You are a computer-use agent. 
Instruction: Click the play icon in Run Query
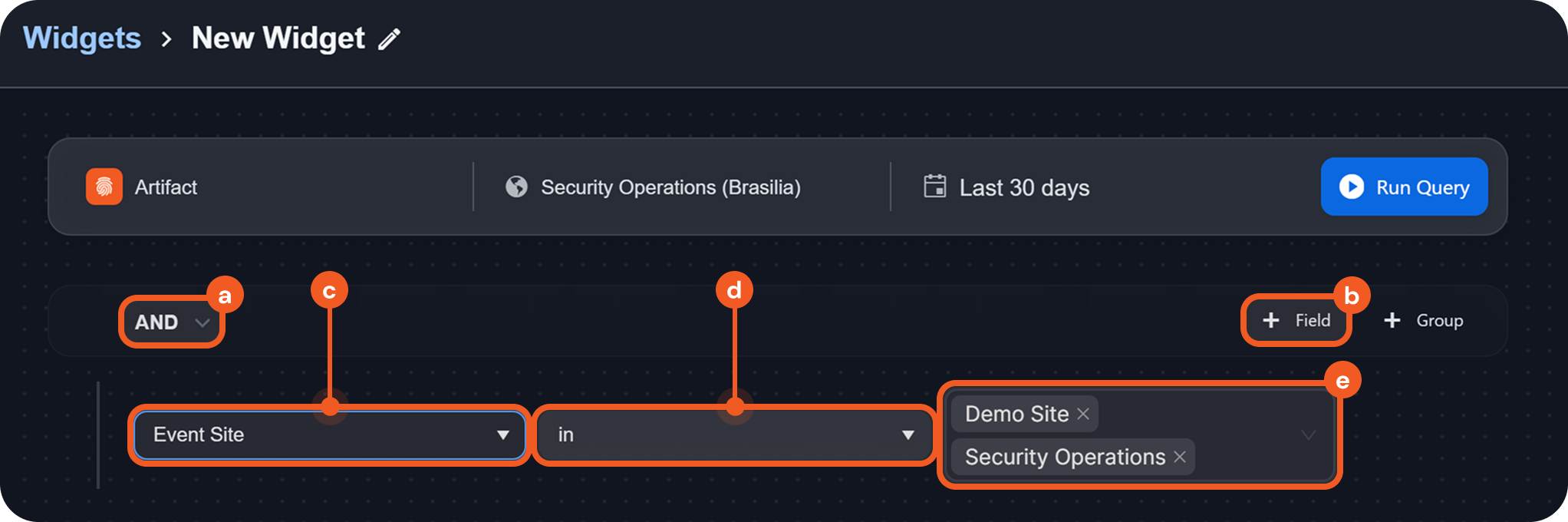tap(1351, 187)
